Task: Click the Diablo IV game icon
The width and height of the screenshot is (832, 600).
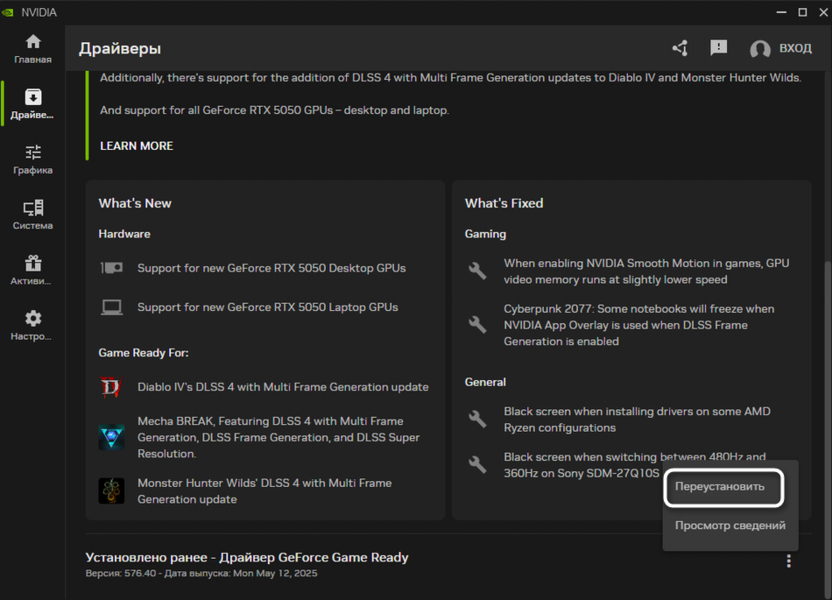Action: 111,387
